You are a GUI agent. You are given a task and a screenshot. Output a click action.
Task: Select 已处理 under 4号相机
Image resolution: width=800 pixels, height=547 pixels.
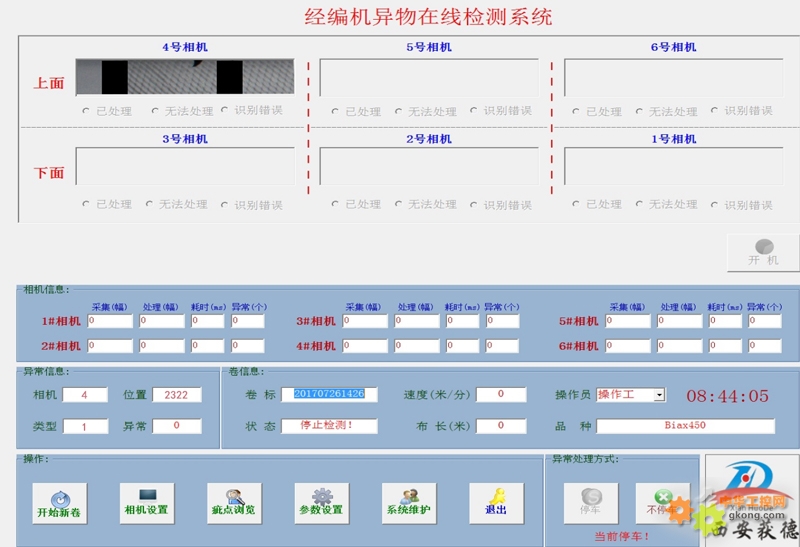click(87, 111)
